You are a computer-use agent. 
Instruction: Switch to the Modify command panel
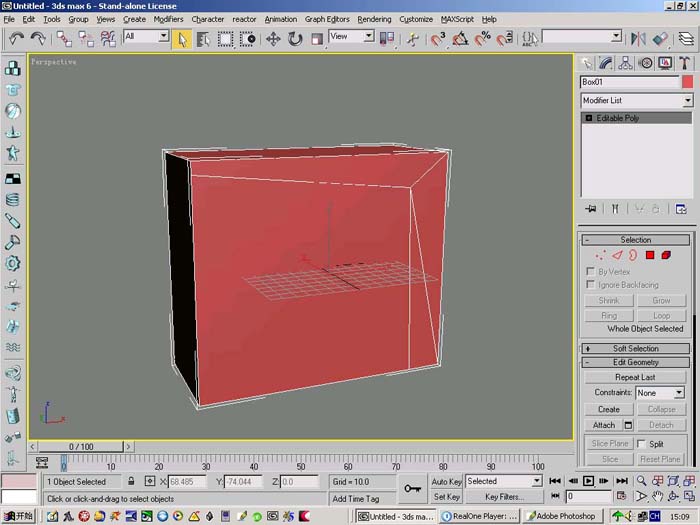pyautogui.click(x=606, y=63)
